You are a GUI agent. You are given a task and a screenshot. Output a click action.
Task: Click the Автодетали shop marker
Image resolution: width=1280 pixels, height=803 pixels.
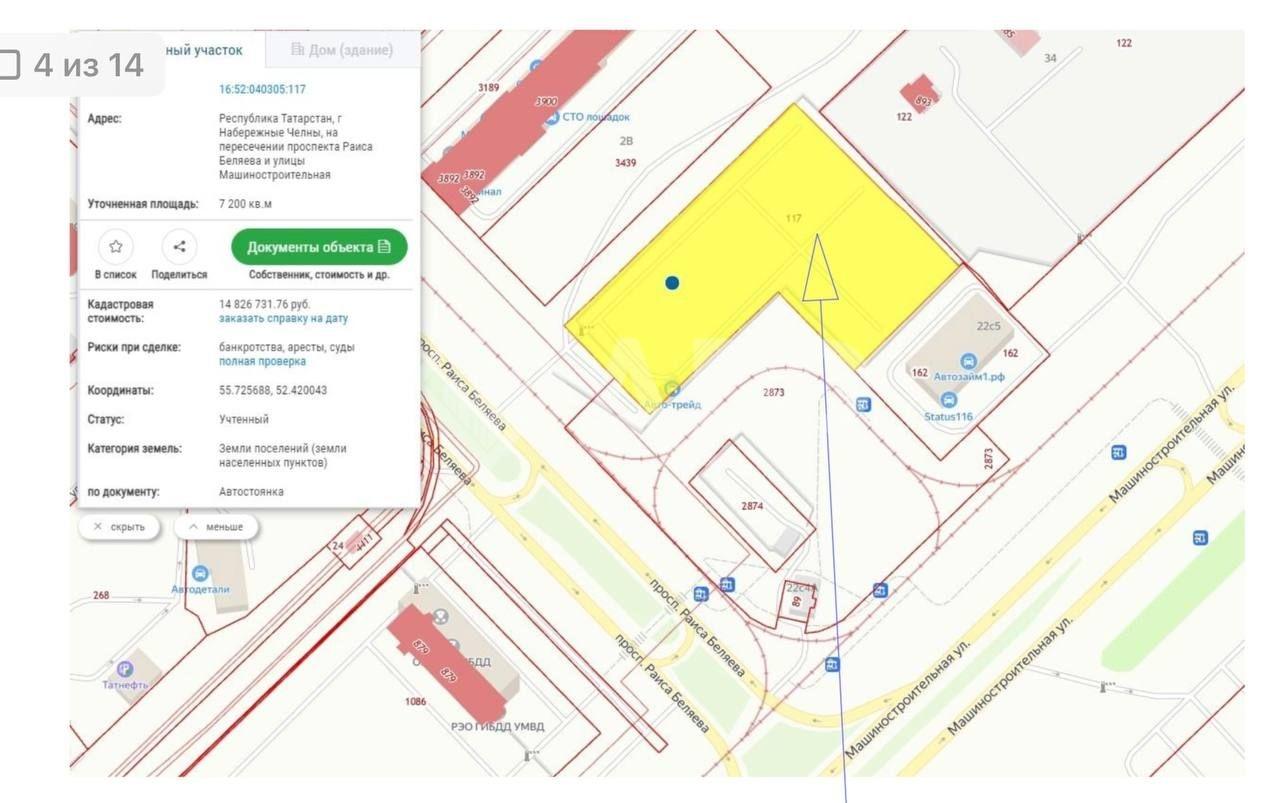click(x=200, y=573)
